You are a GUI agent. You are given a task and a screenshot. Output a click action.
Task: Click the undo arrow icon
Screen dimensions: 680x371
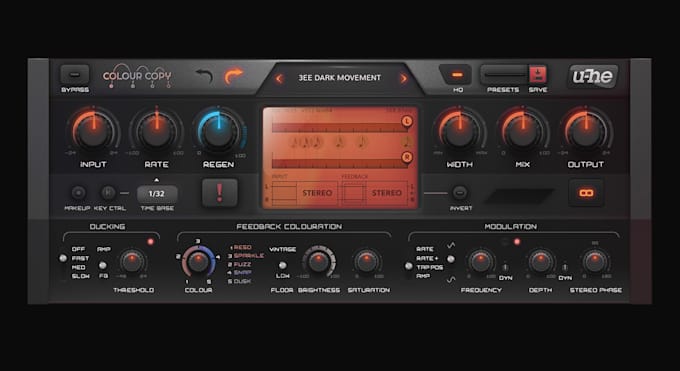coord(204,76)
